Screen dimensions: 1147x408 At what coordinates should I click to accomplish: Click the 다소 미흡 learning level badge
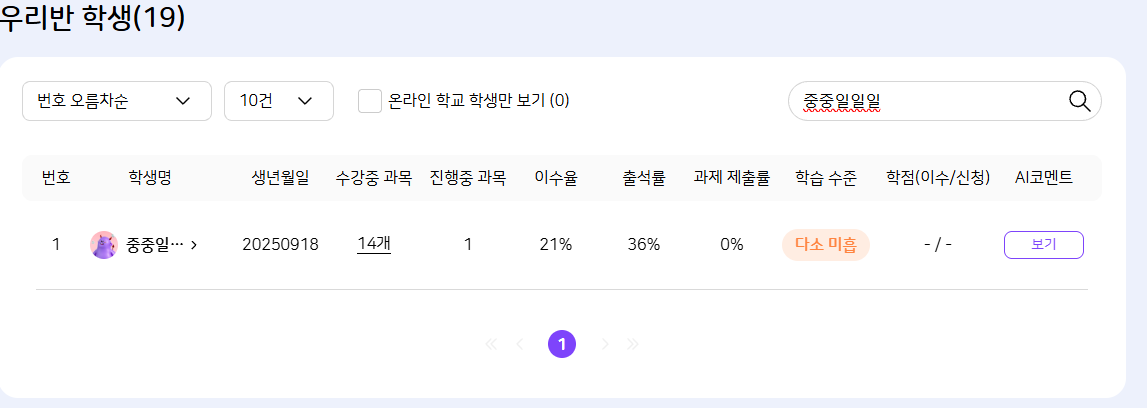(825, 245)
